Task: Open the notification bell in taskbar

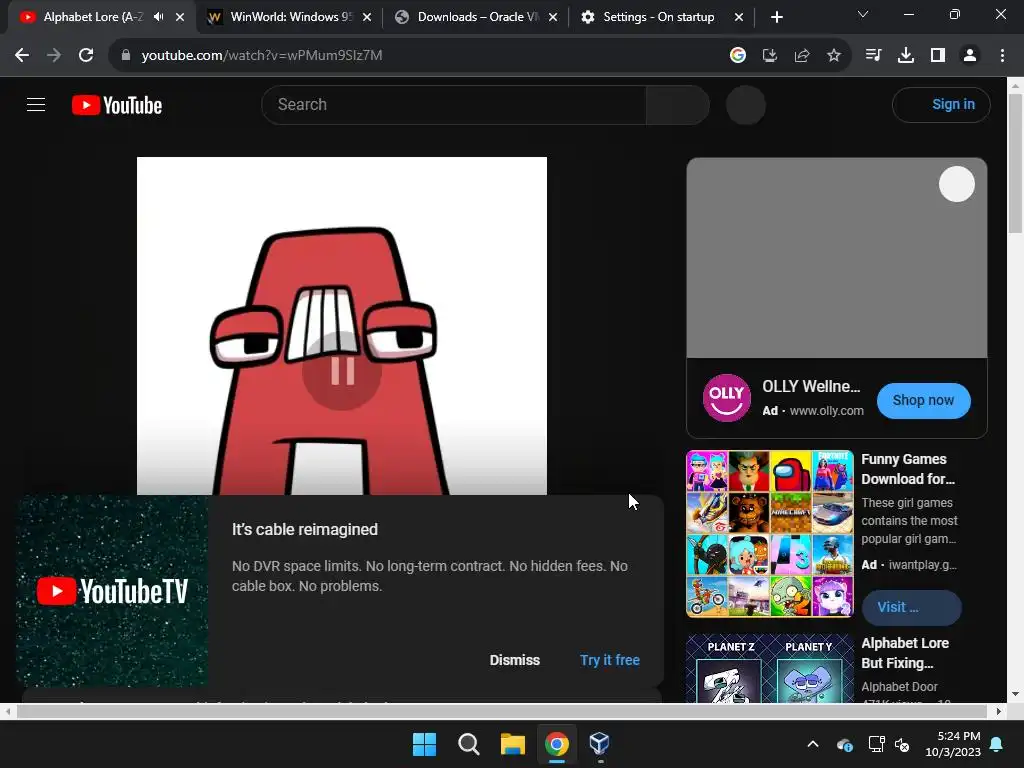Action: pyautogui.click(x=997, y=744)
